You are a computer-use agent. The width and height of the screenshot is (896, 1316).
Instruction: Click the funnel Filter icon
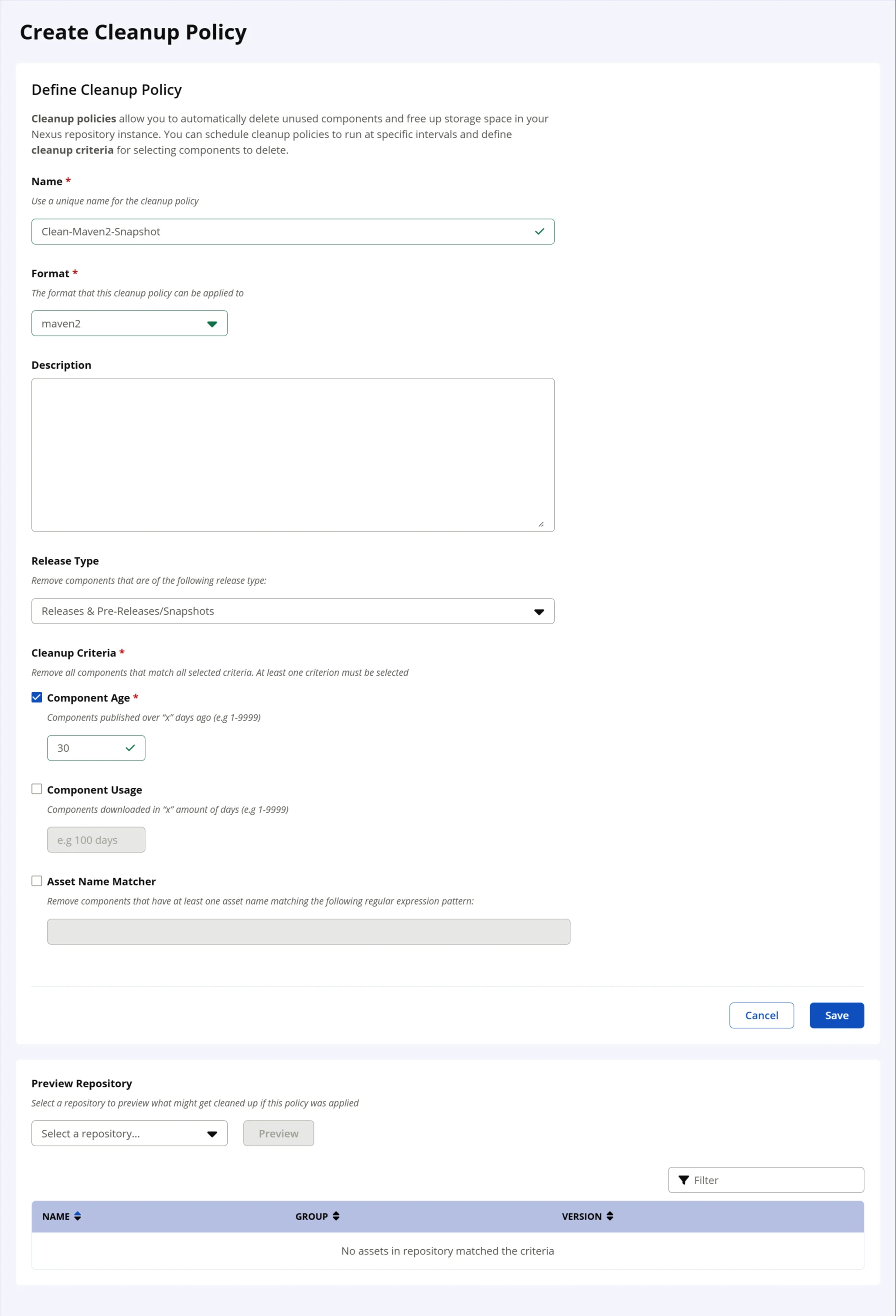tap(683, 1180)
